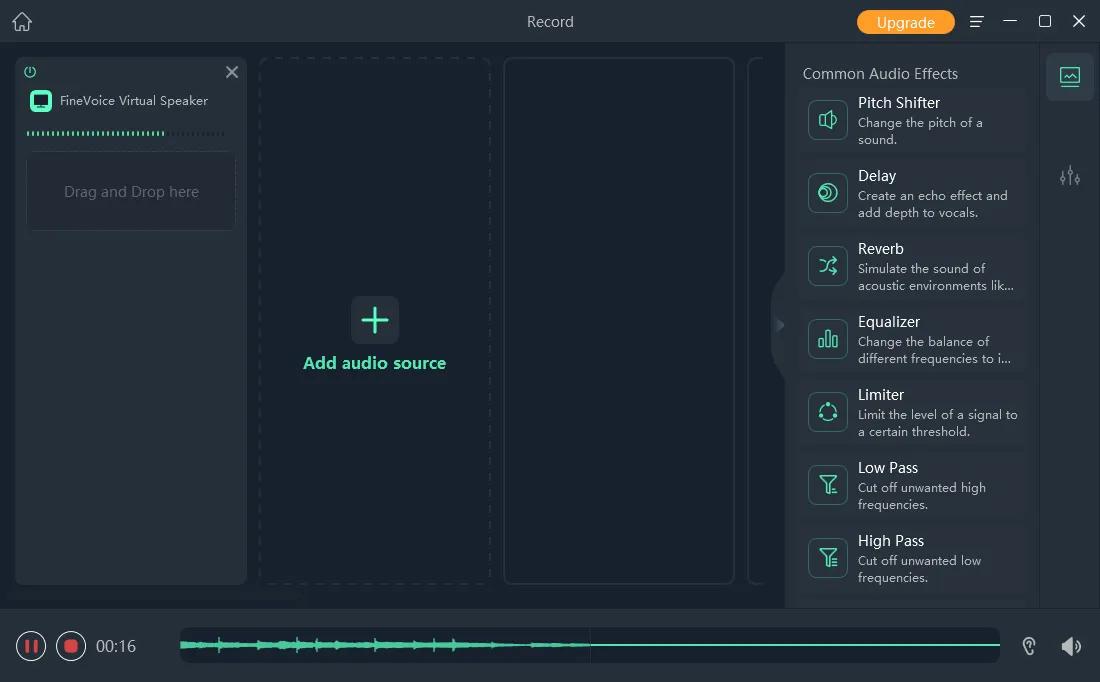This screenshot has height=682, width=1100.
Task: Pick the Equalizer effect icon
Action: pos(828,339)
